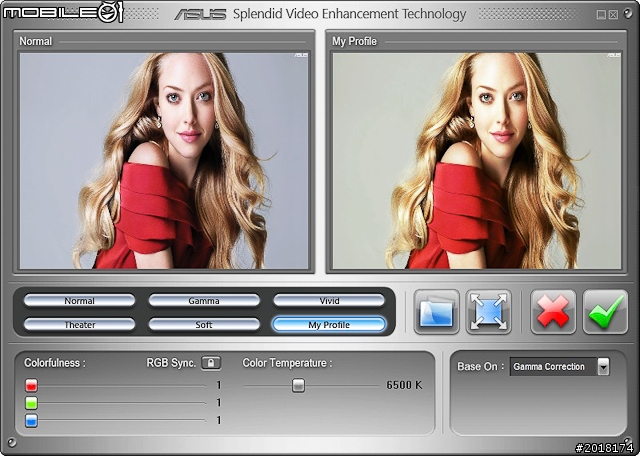
Task: Click the 6500 K temperature value
Action: (404, 385)
